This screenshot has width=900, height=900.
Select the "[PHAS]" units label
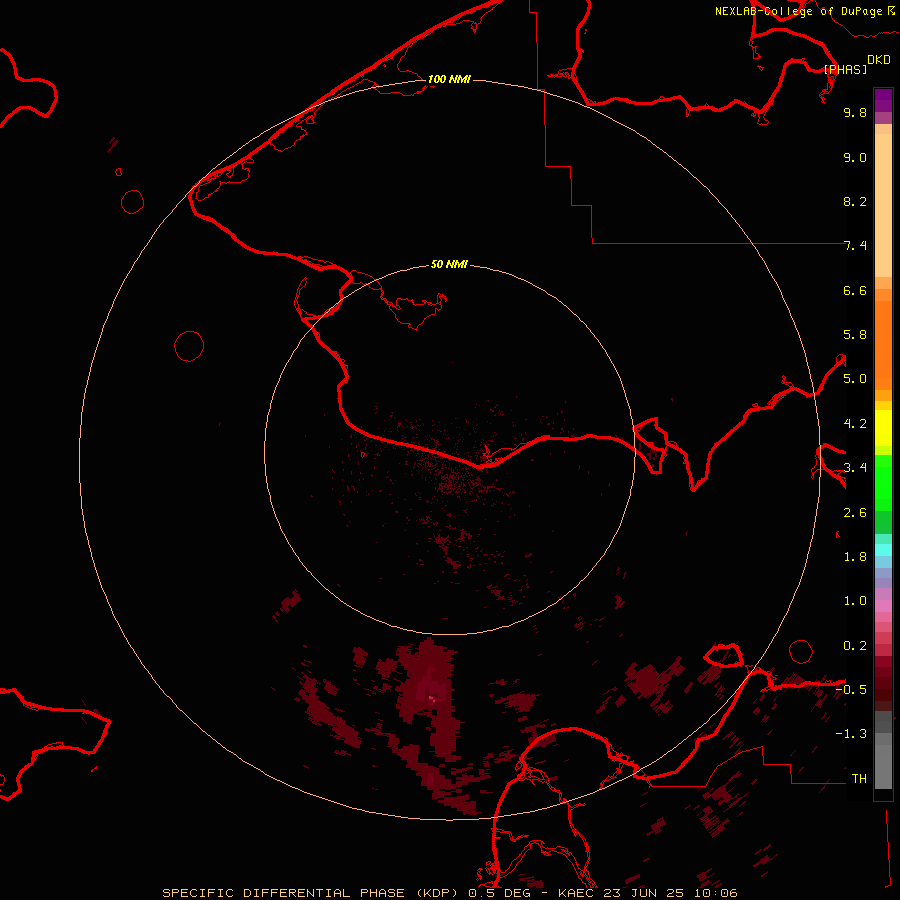click(x=845, y=69)
